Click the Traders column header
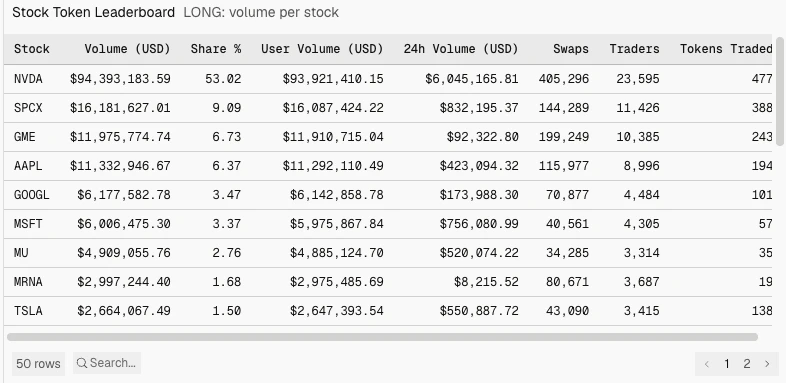Image resolution: width=786 pixels, height=383 pixels. (635, 49)
